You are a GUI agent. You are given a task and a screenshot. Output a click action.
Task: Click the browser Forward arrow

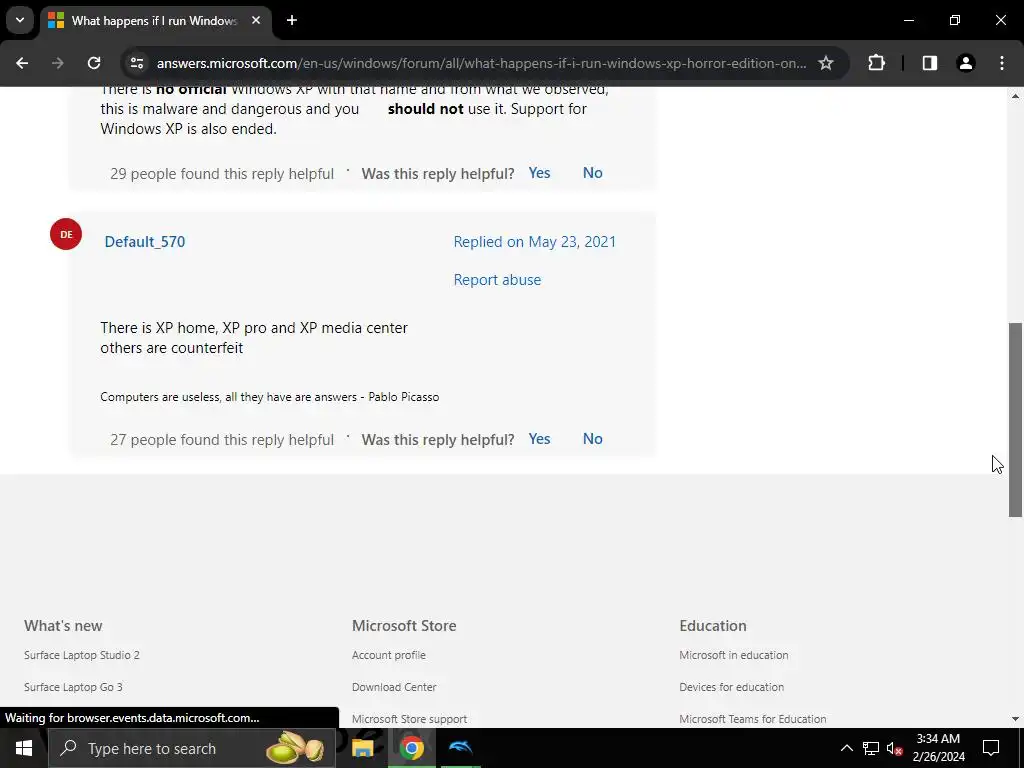tap(58, 63)
